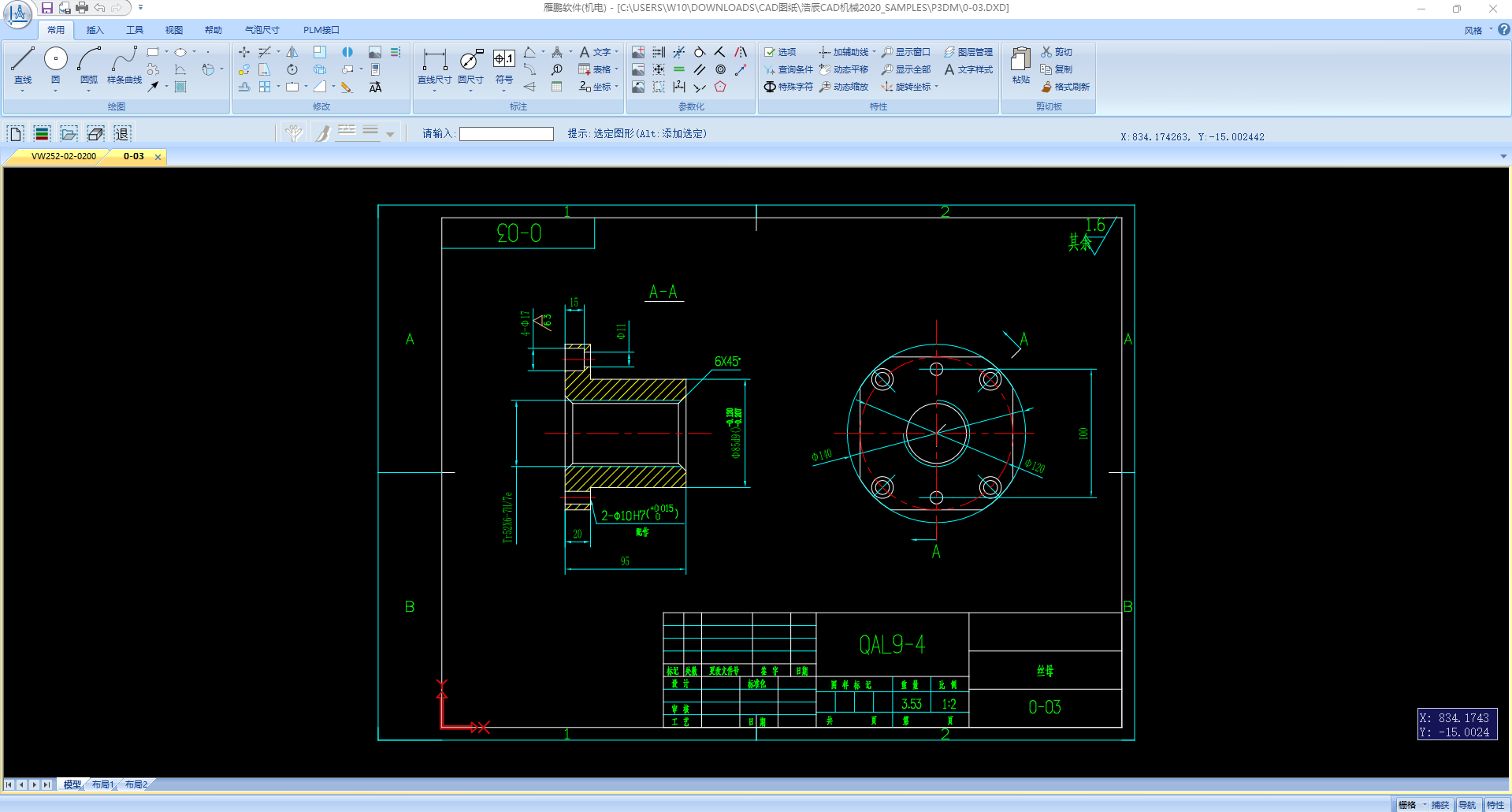
Task: Expand the 坐标 coordinate dropdown
Action: coord(616,87)
